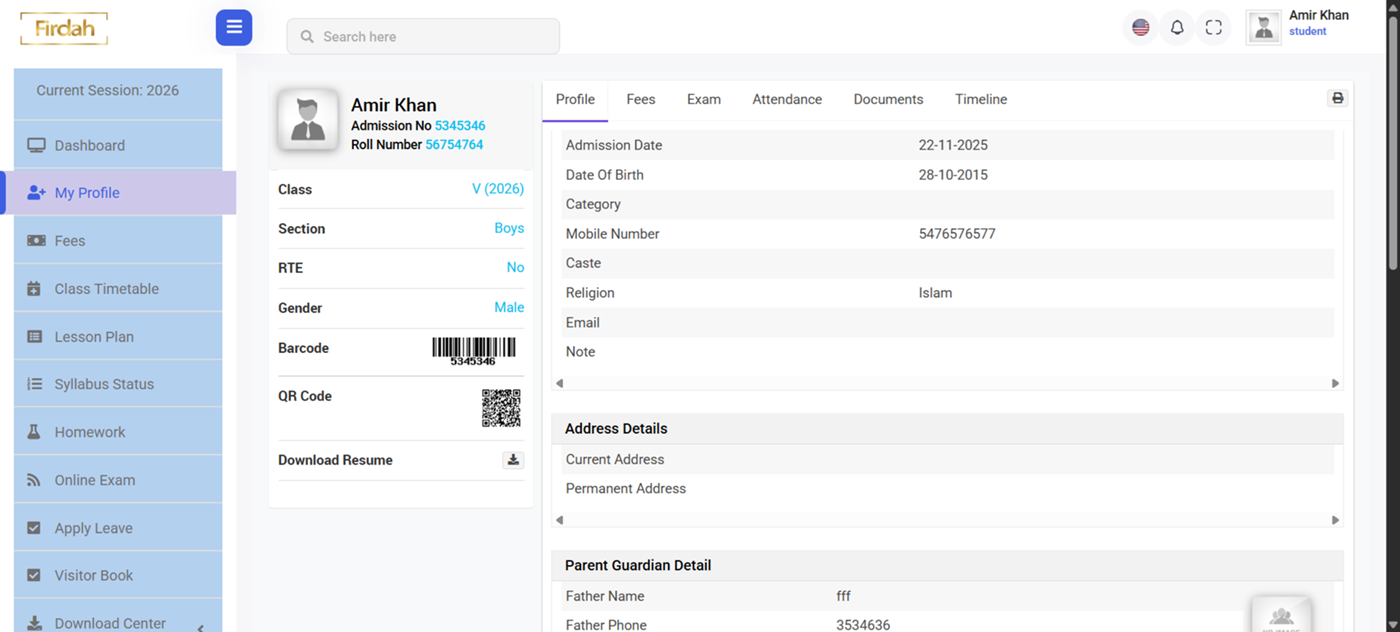Go to Dashboard in the sidebar

tap(90, 145)
